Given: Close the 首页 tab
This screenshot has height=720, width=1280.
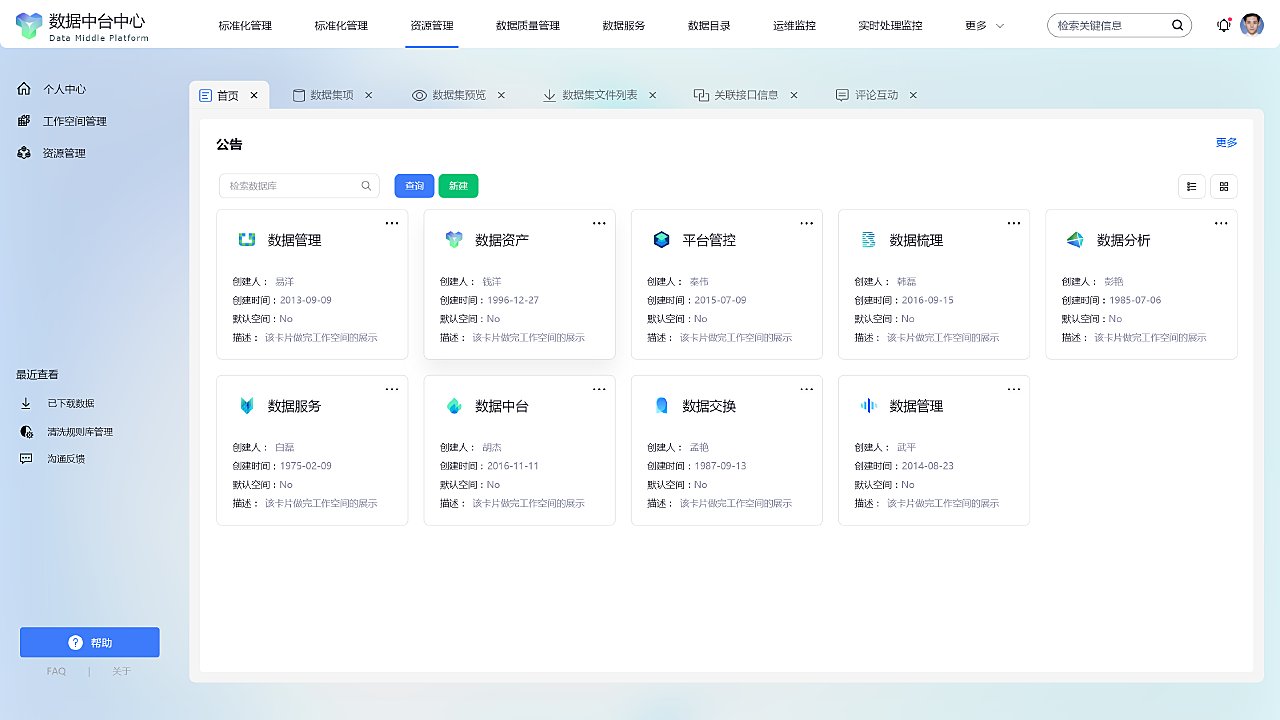Looking at the screenshot, I should pos(254,96).
